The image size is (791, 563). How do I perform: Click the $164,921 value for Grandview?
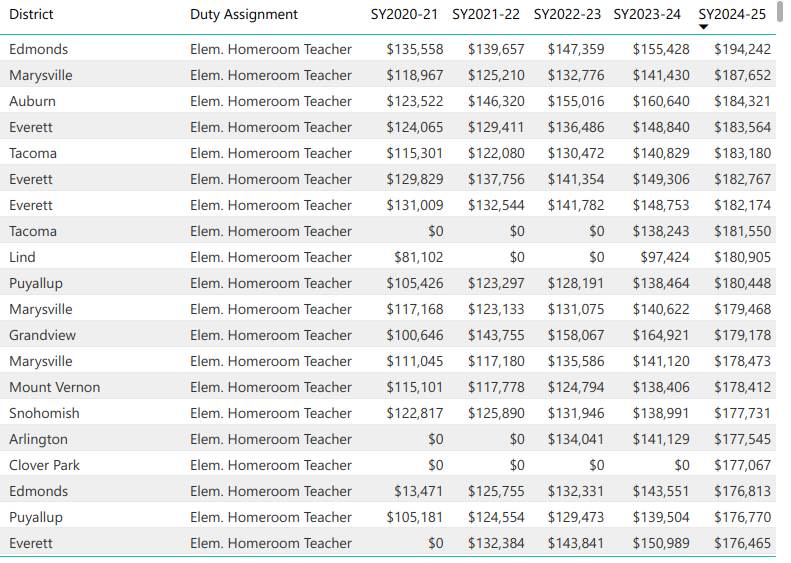(x=660, y=335)
